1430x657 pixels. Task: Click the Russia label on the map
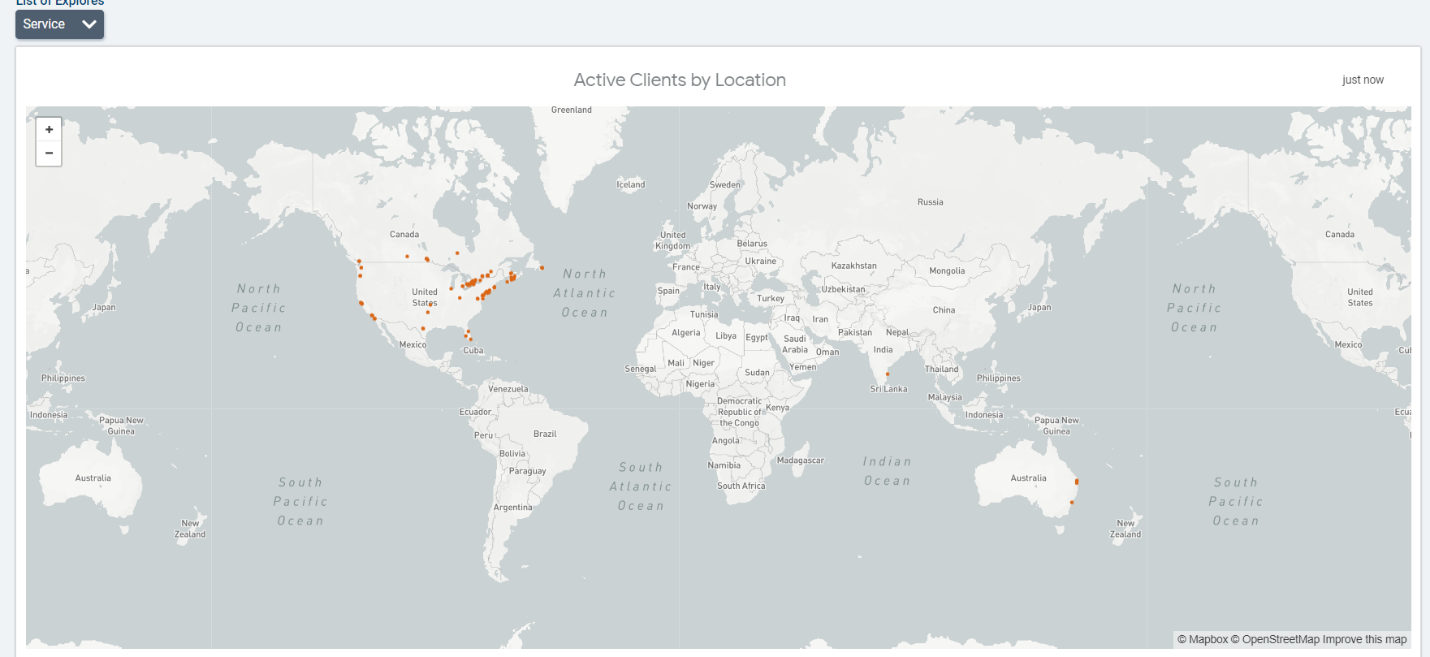(x=930, y=202)
